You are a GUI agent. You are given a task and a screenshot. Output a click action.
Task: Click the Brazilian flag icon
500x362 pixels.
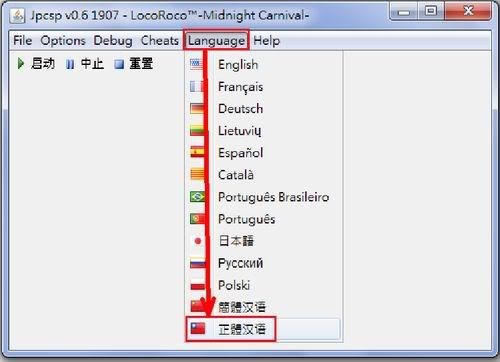point(197,197)
